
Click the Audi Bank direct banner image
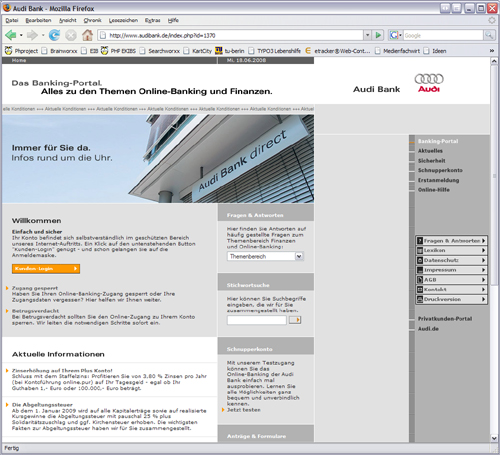(158, 159)
